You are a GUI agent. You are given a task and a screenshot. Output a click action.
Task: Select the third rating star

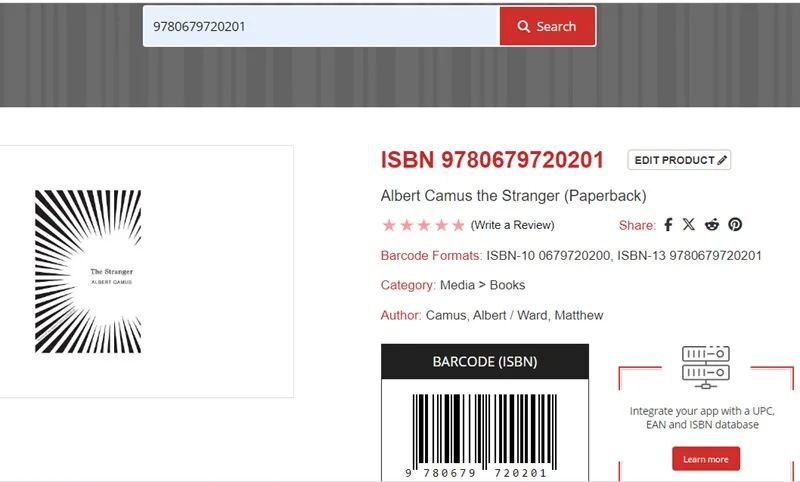coord(424,225)
